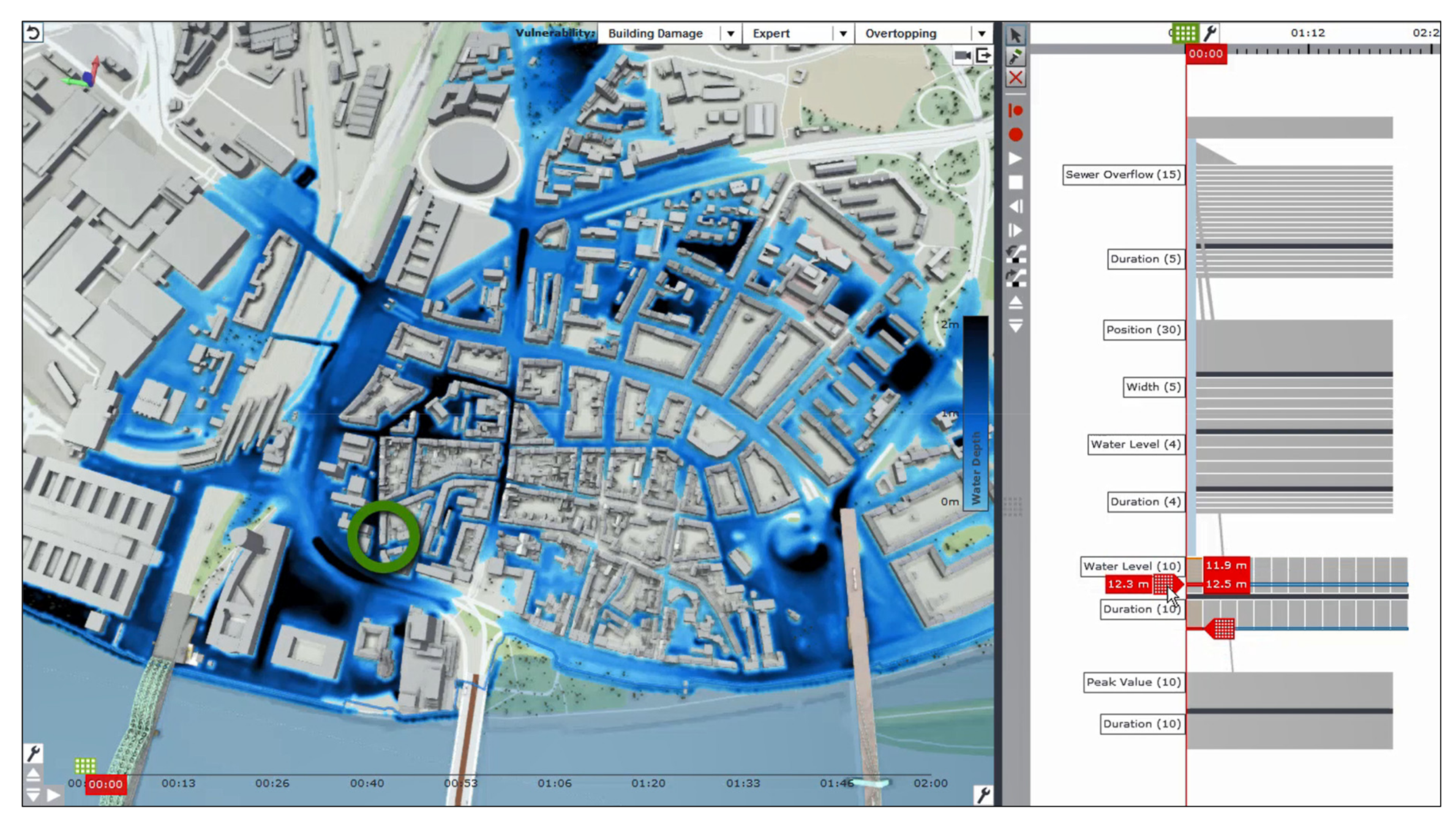
Task: Step forward one frame
Action: point(1015,230)
